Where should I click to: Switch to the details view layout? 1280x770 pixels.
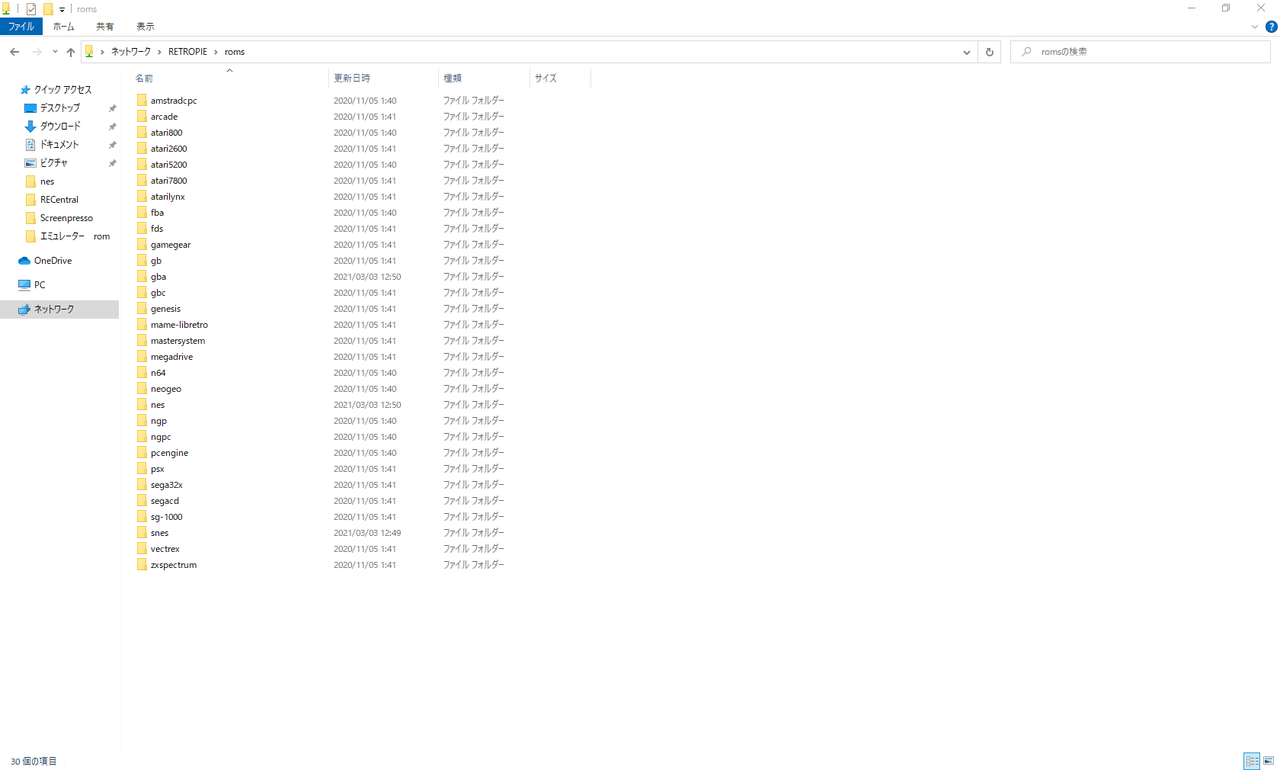tap(1251, 762)
